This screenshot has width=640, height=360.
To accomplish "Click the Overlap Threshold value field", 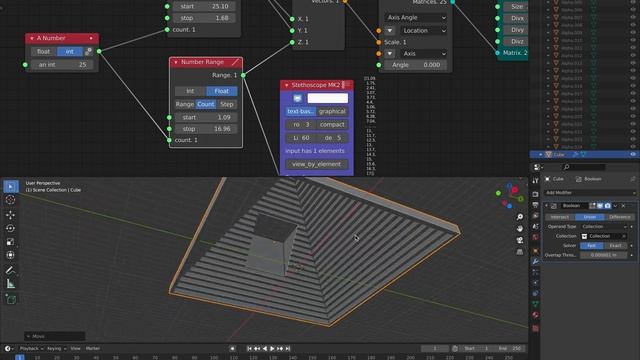I will pos(604,255).
